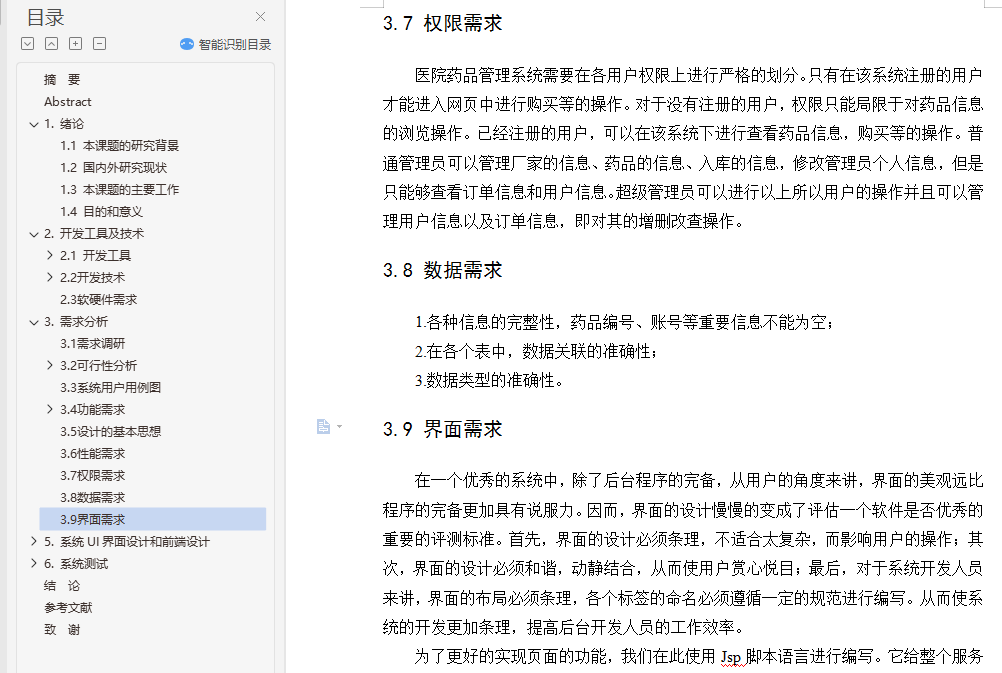Open the paragraph layout icon beside 3.9 界面需求
Screen dimensions: 1002x673
tap(323, 426)
